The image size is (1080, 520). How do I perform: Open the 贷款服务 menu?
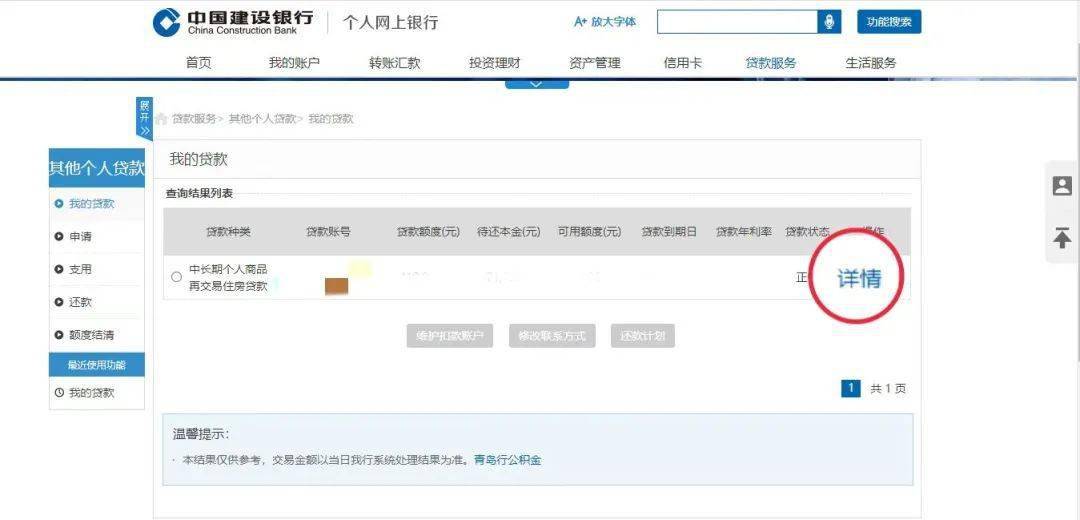point(770,63)
